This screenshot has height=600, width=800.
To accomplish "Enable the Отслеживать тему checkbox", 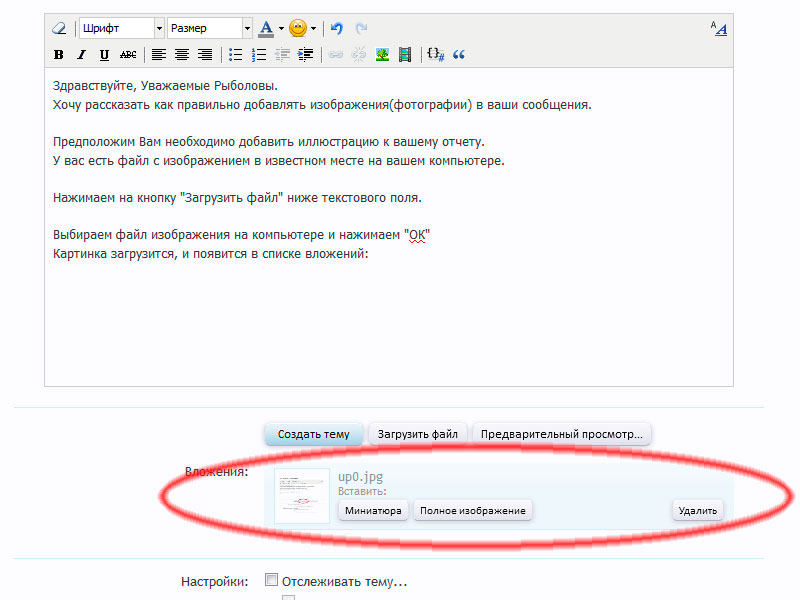I will pyautogui.click(x=271, y=580).
